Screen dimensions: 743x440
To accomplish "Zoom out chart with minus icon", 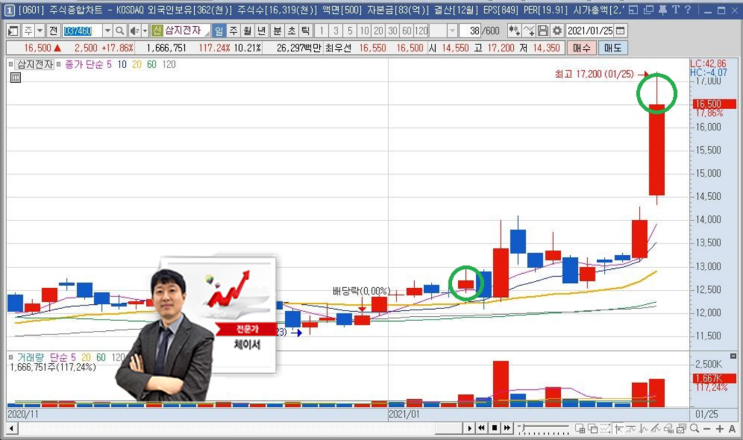I will point(707,429).
